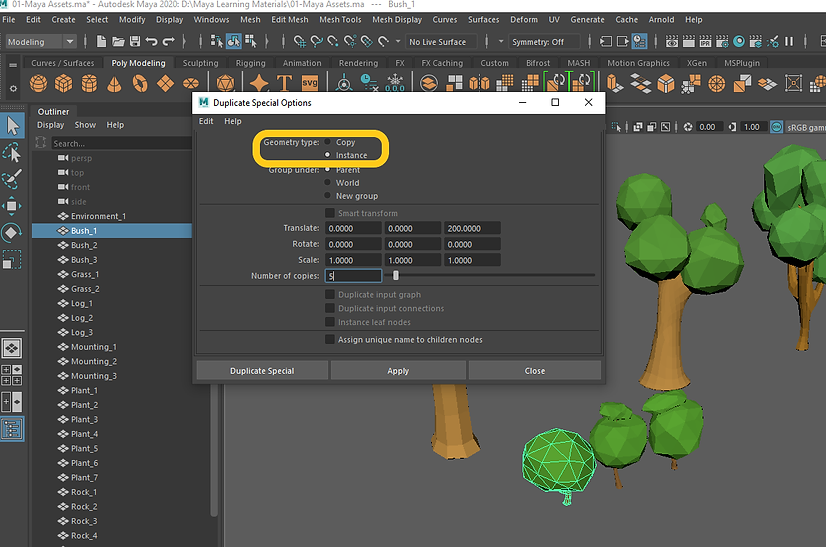
Task: Open the Outliner Show menu
Action: click(85, 125)
